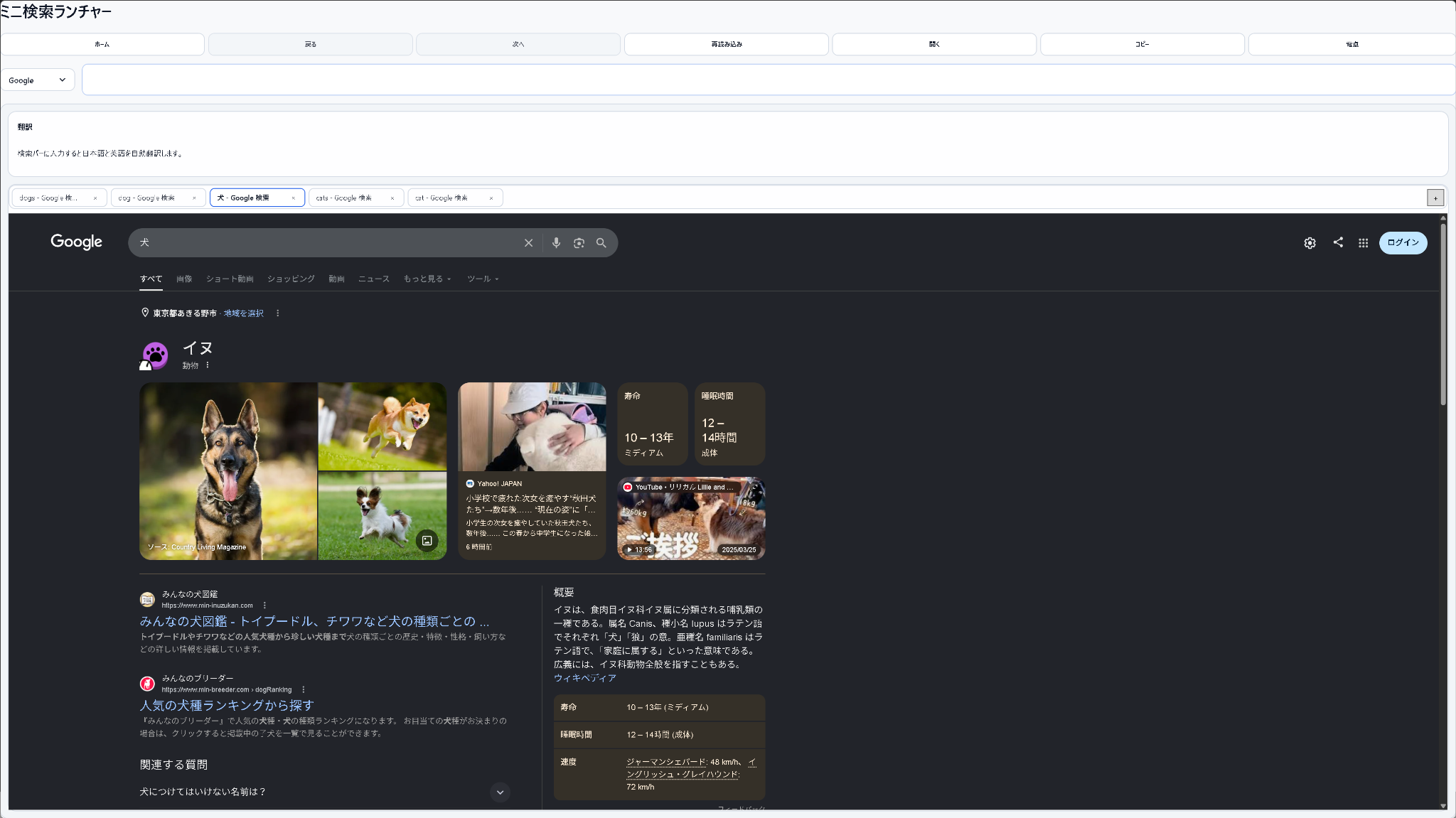Close the dog - Google 検索 tab
The width and height of the screenshot is (1456, 818).
click(x=194, y=198)
